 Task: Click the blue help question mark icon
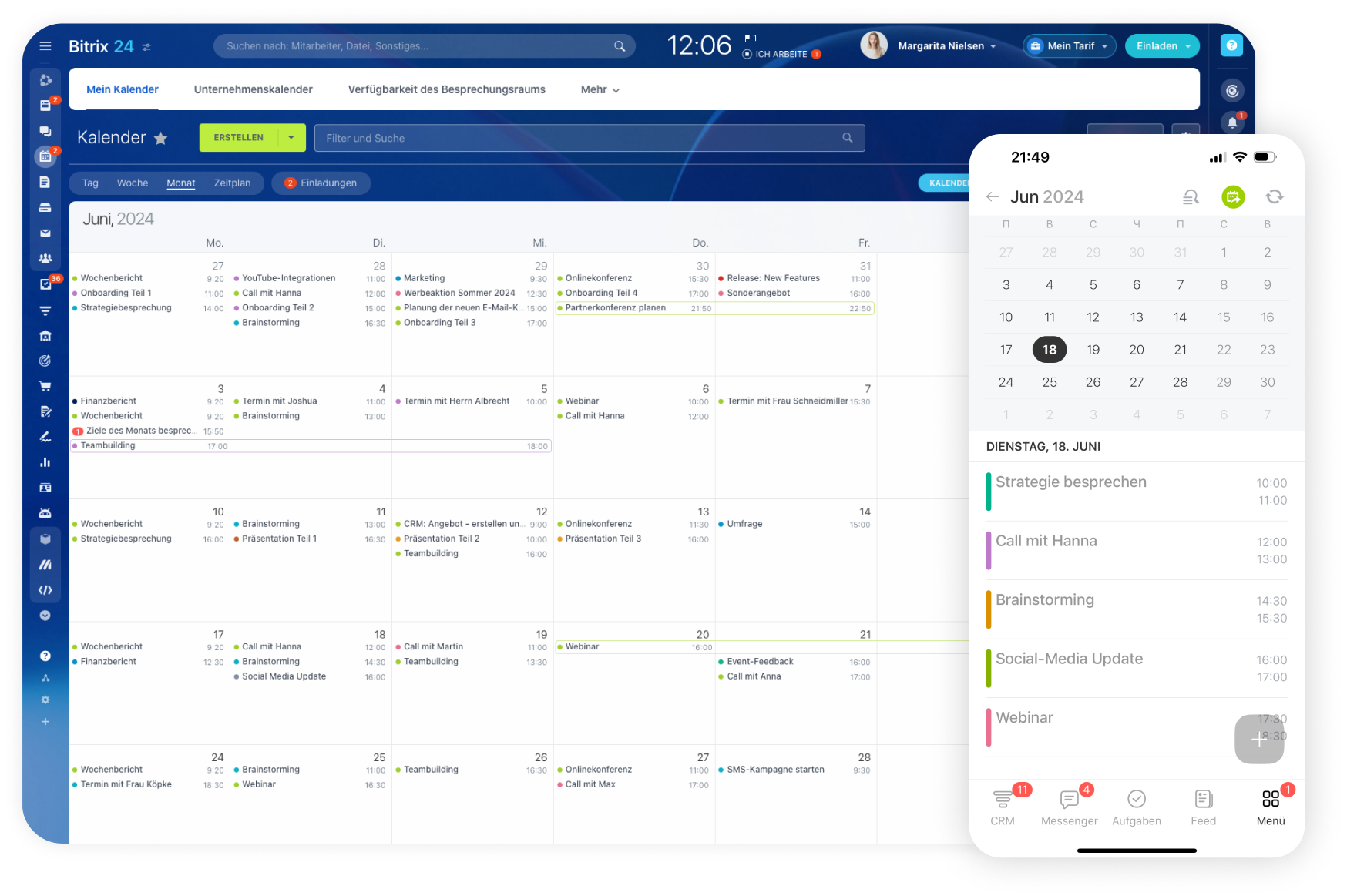(x=1231, y=46)
